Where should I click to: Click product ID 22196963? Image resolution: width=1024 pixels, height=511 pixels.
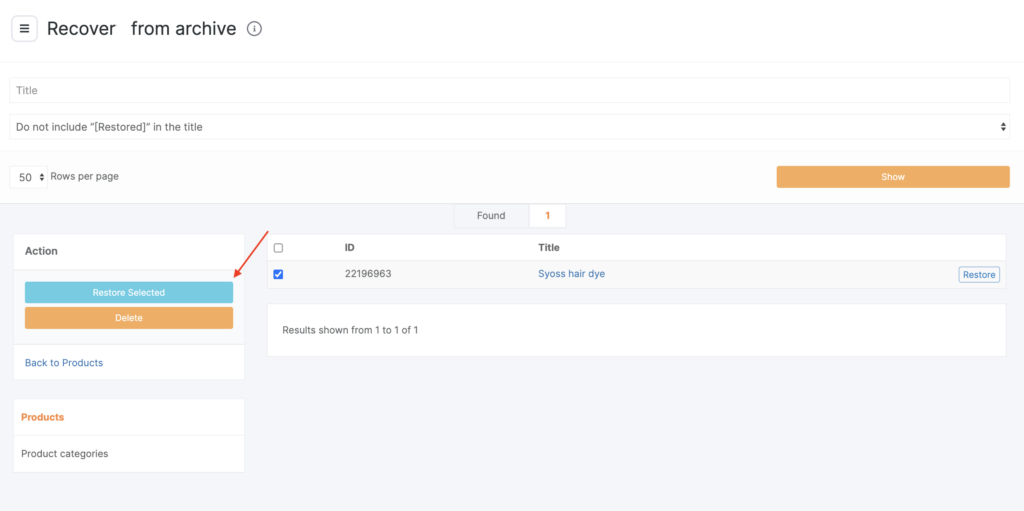pyautogui.click(x=368, y=274)
